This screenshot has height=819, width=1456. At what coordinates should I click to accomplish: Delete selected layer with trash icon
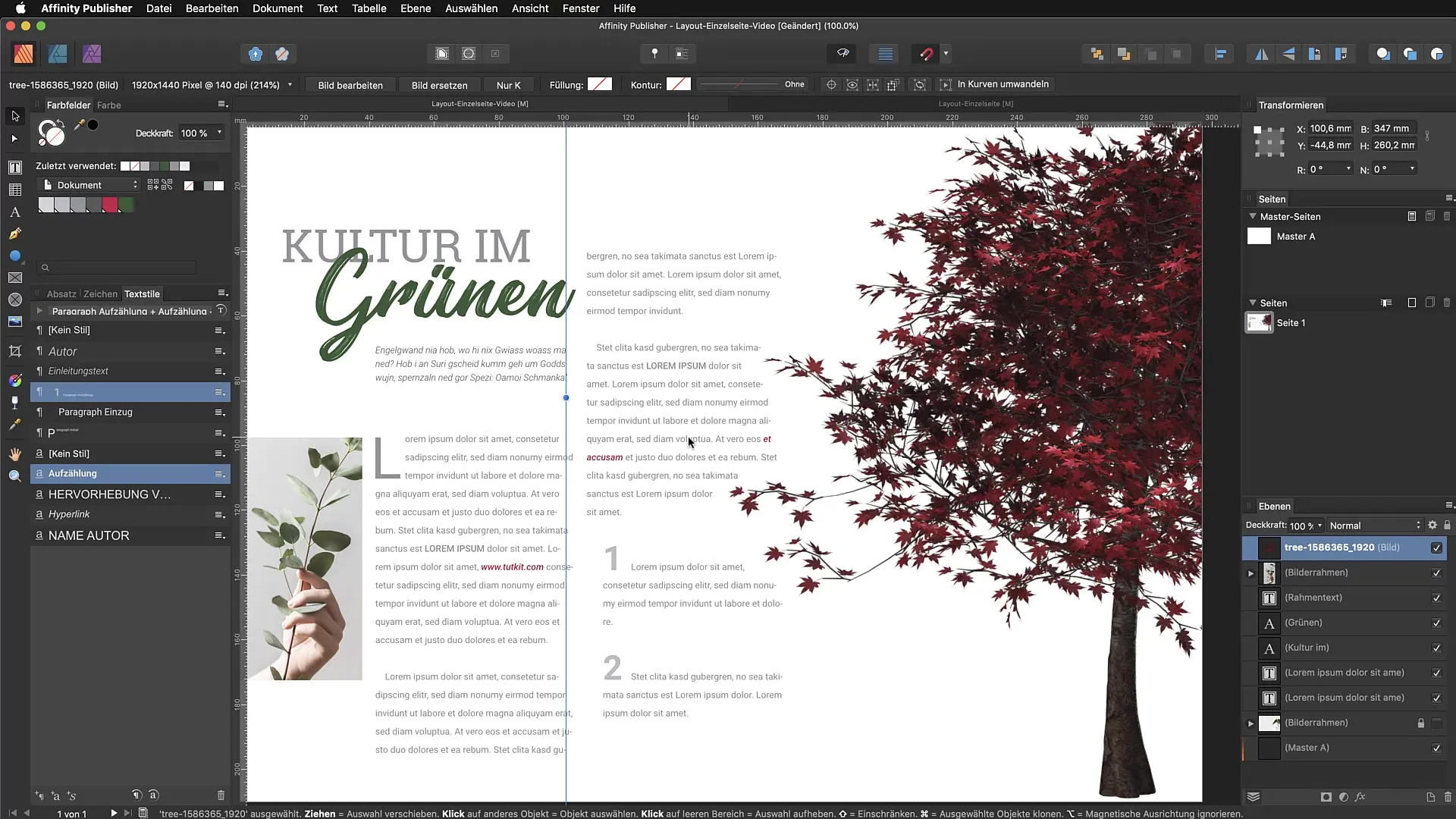[1448, 797]
